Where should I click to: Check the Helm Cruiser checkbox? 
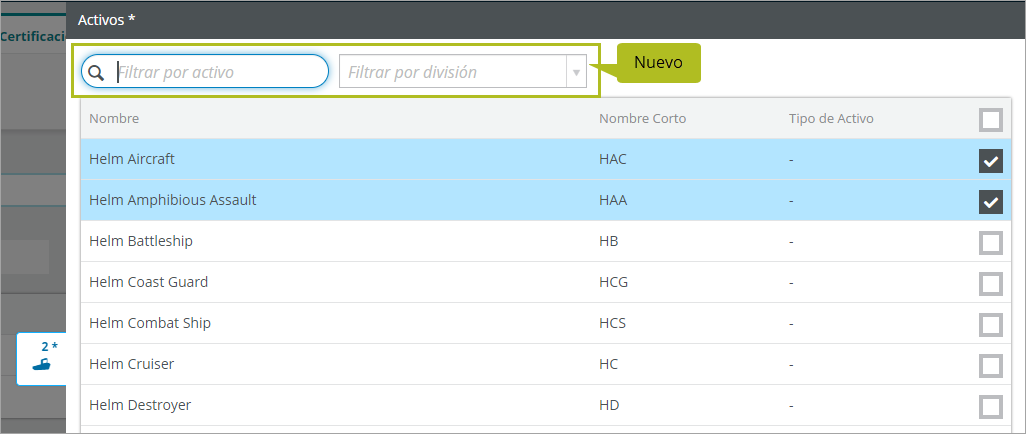991,366
